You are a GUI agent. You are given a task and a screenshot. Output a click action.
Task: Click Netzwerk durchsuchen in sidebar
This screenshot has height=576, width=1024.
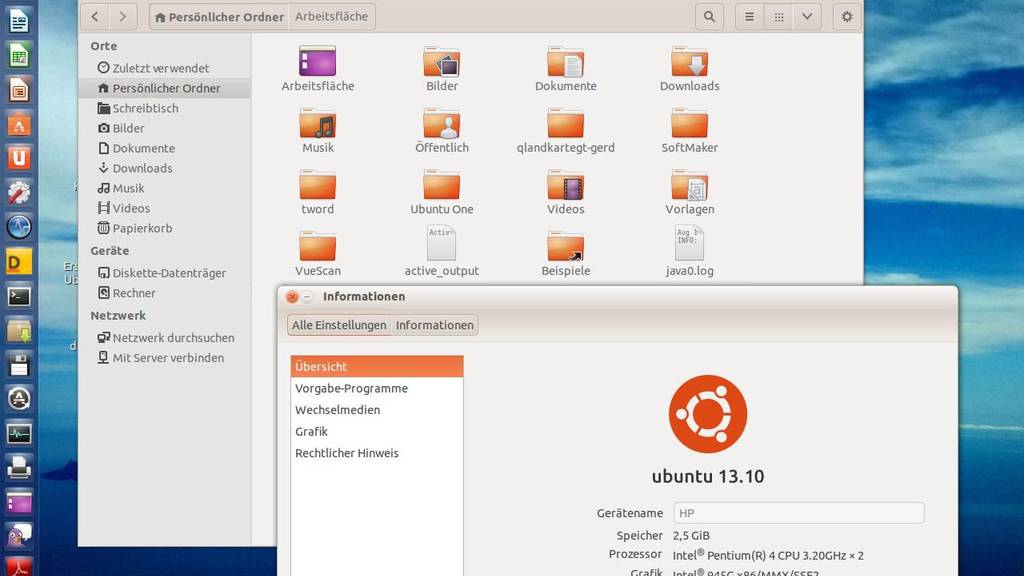click(x=172, y=338)
